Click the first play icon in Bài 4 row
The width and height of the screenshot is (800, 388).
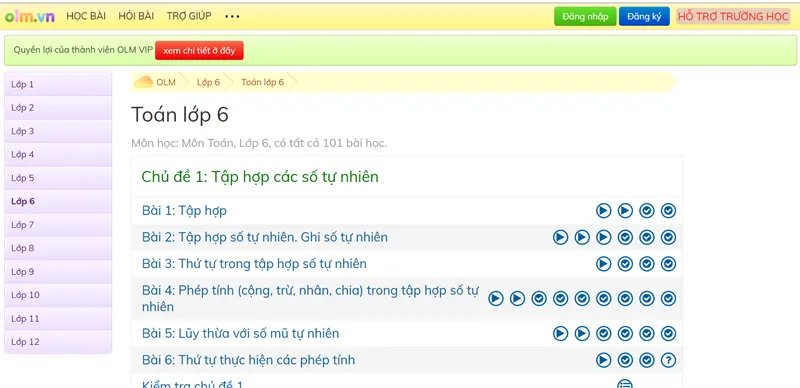495,298
